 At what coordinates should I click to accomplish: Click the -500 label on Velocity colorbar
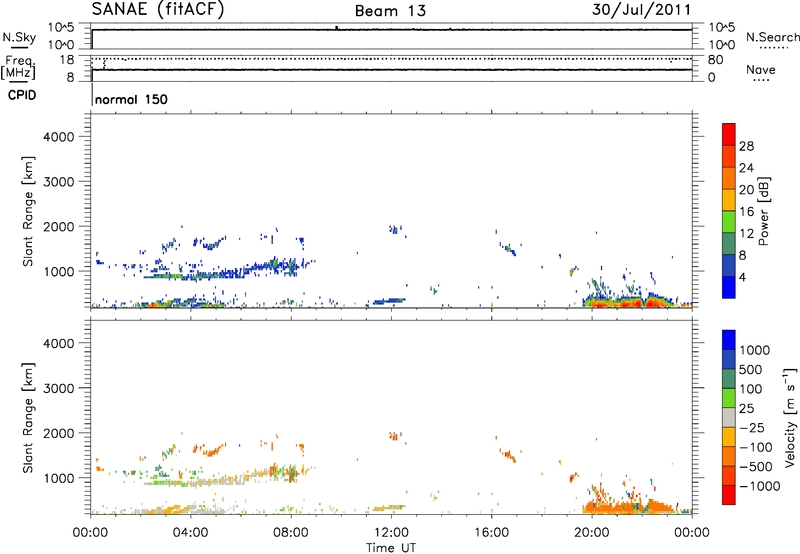[x=756, y=466]
